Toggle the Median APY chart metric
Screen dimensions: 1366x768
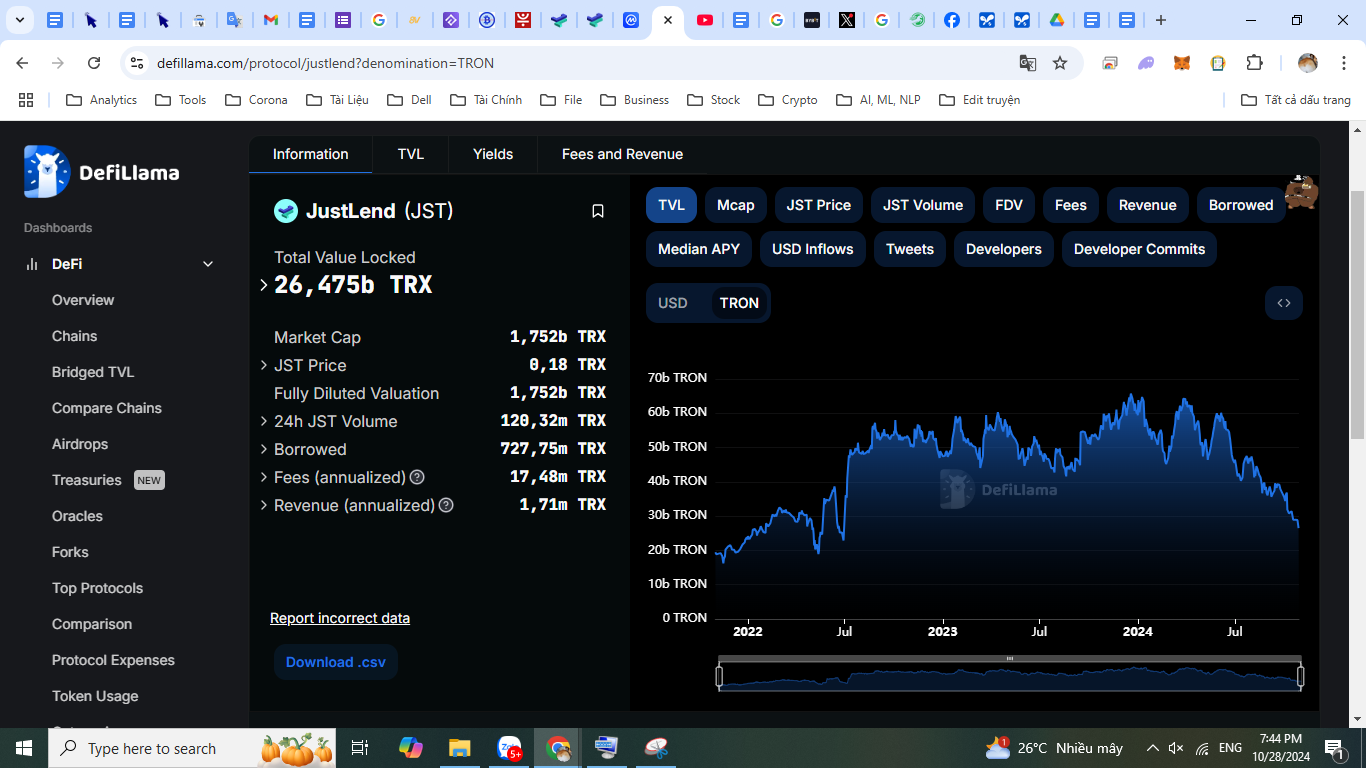699,249
